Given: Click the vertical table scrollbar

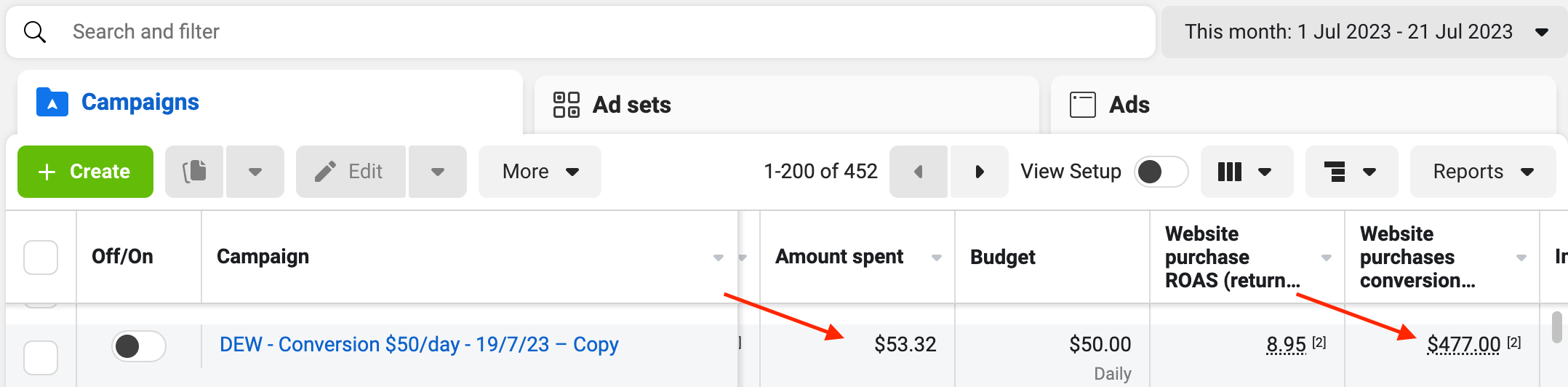Looking at the screenshot, I should pos(1556,327).
